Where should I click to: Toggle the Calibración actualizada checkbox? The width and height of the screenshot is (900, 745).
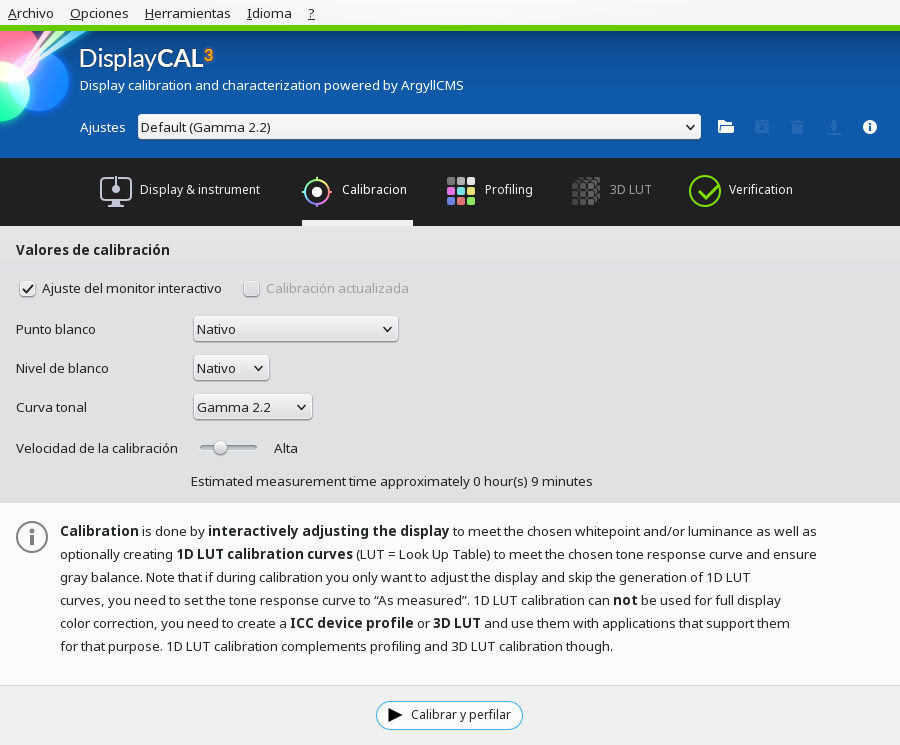point(252,289)
